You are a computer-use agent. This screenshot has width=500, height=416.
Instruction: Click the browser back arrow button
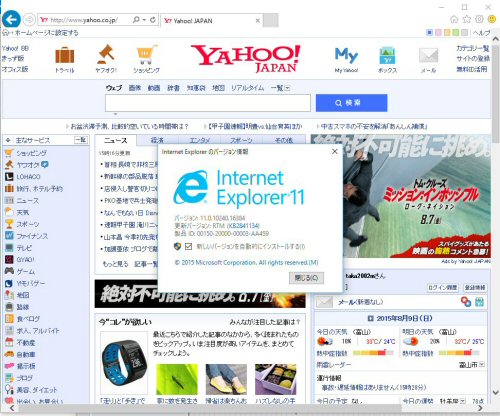point(11,20)
